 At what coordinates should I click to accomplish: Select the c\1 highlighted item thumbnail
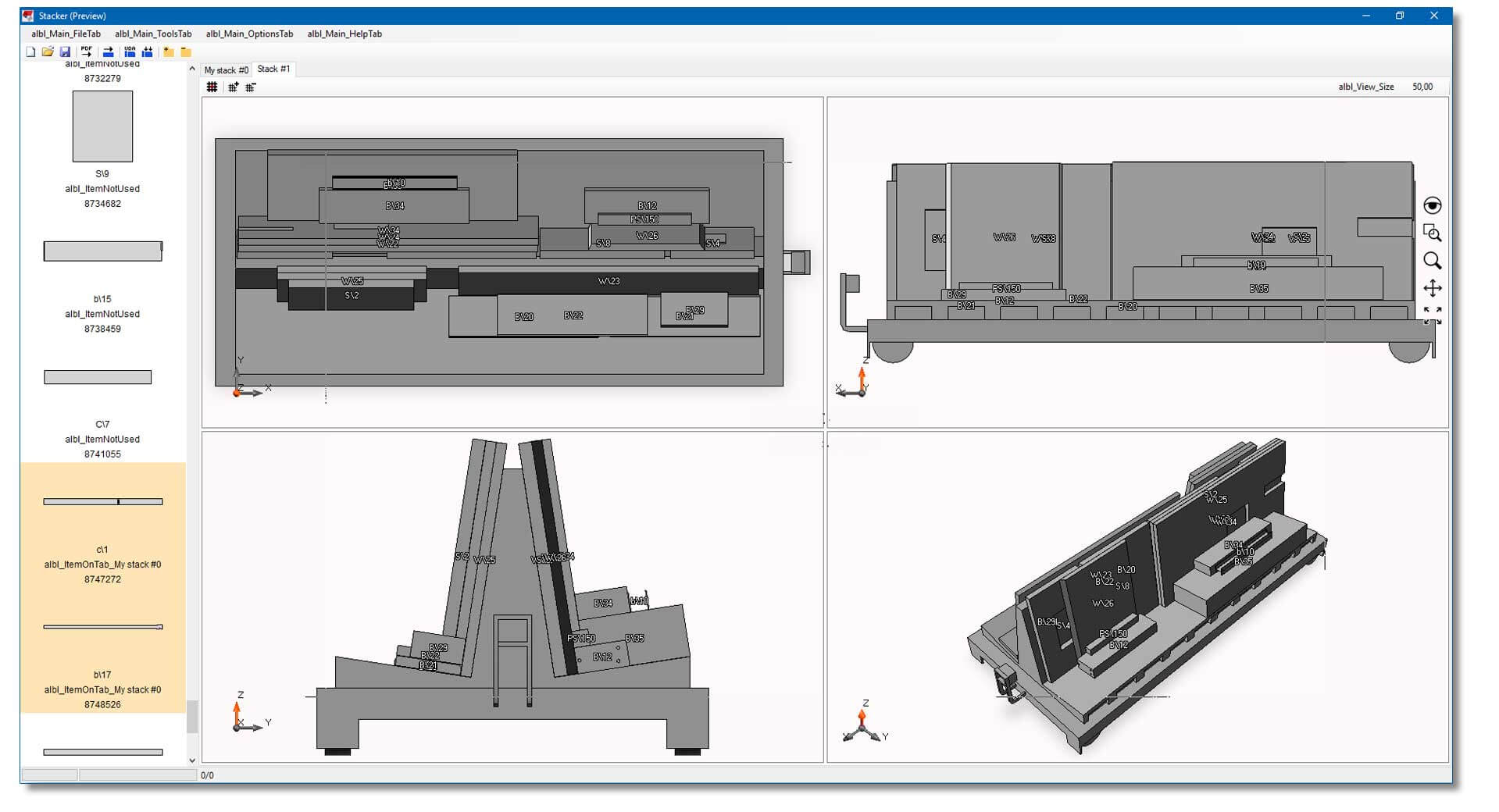(x=103, y=501)
